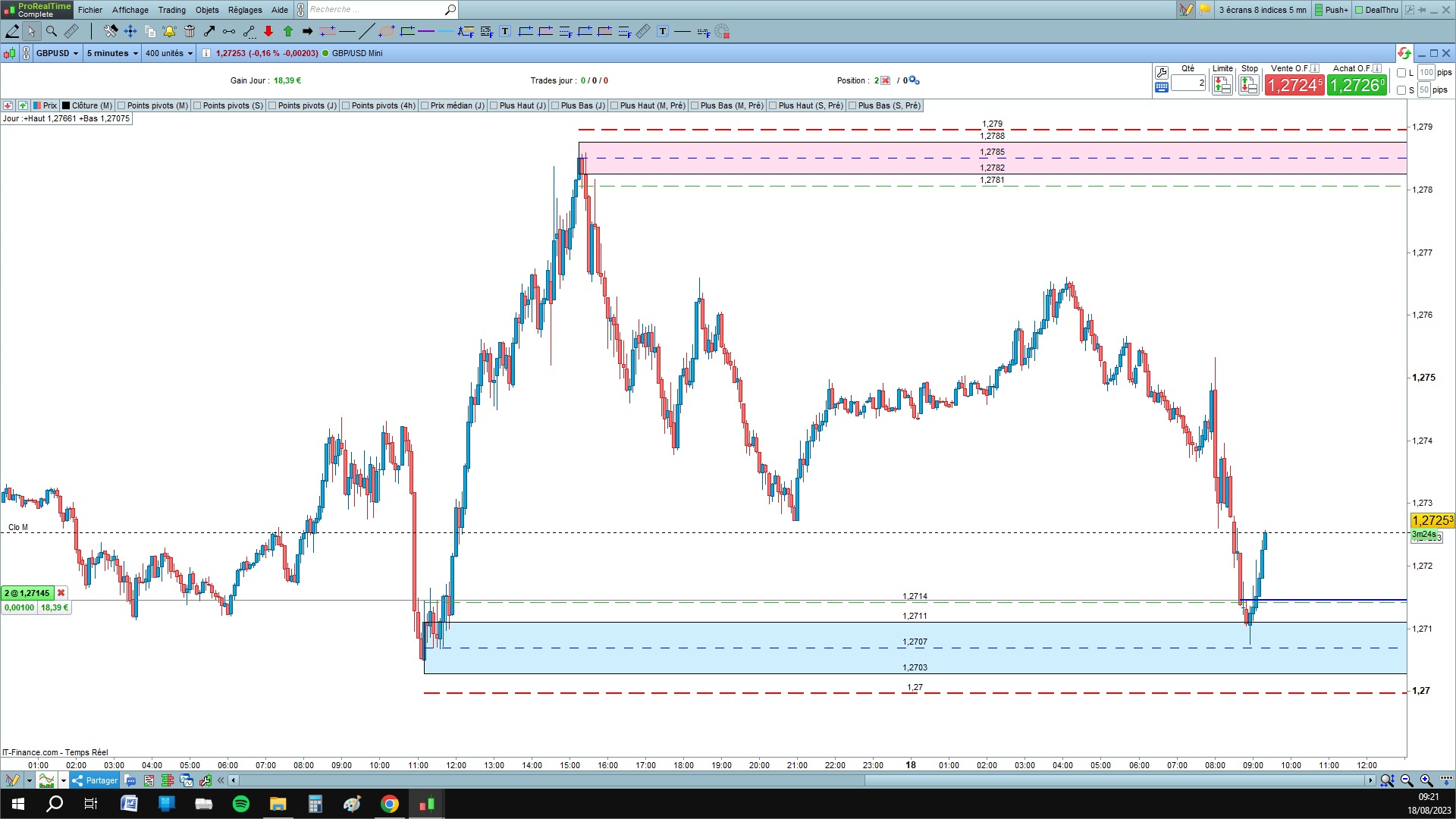
Task: Click the red Vente sell price button
Action: (x=1294, y=85)
